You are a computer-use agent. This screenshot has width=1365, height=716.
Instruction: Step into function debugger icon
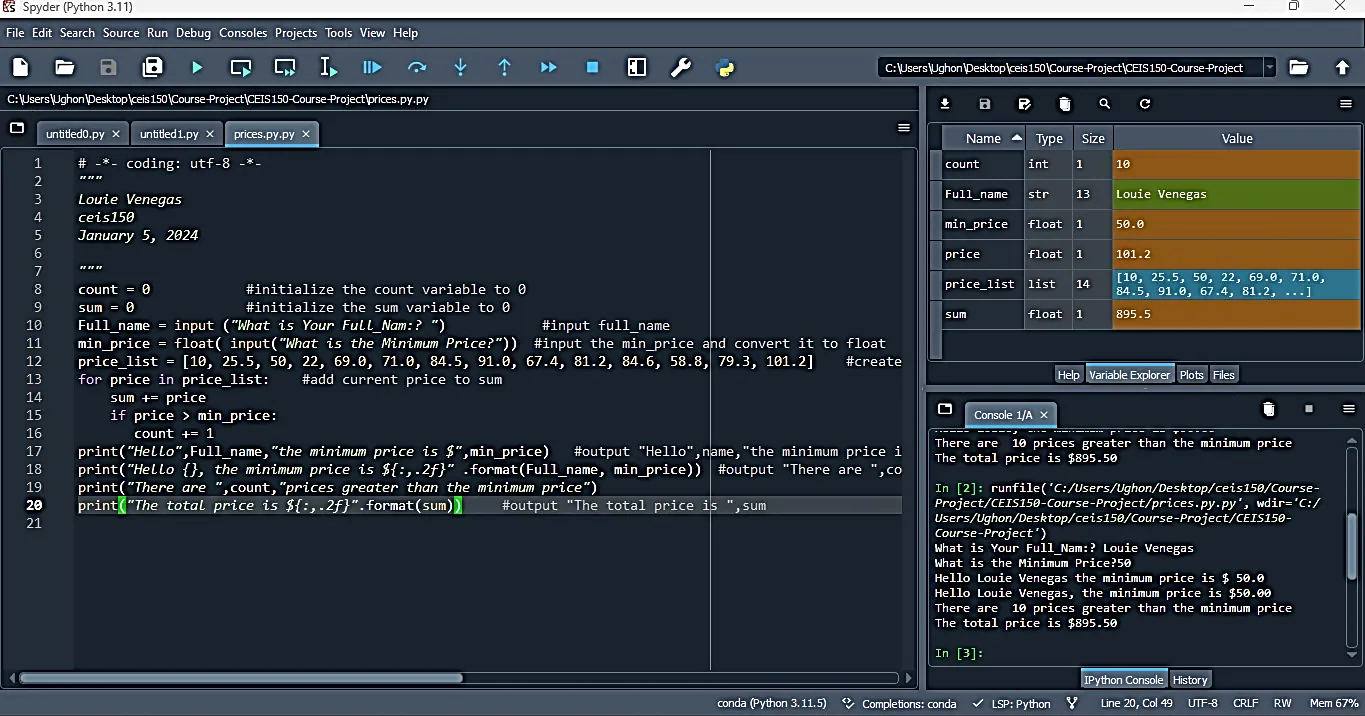pos(460,67)
